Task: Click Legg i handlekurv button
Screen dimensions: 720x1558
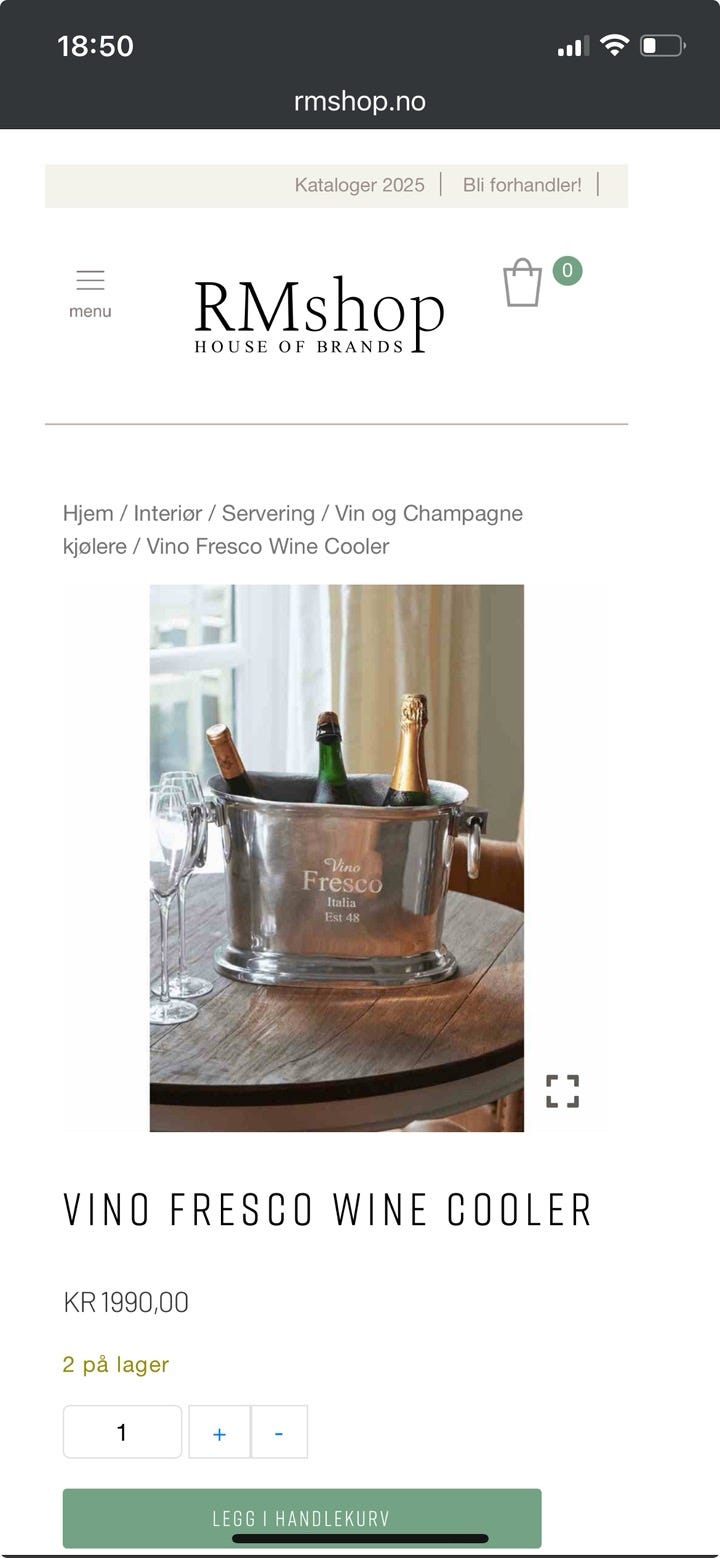Action: pos(302,1518)
